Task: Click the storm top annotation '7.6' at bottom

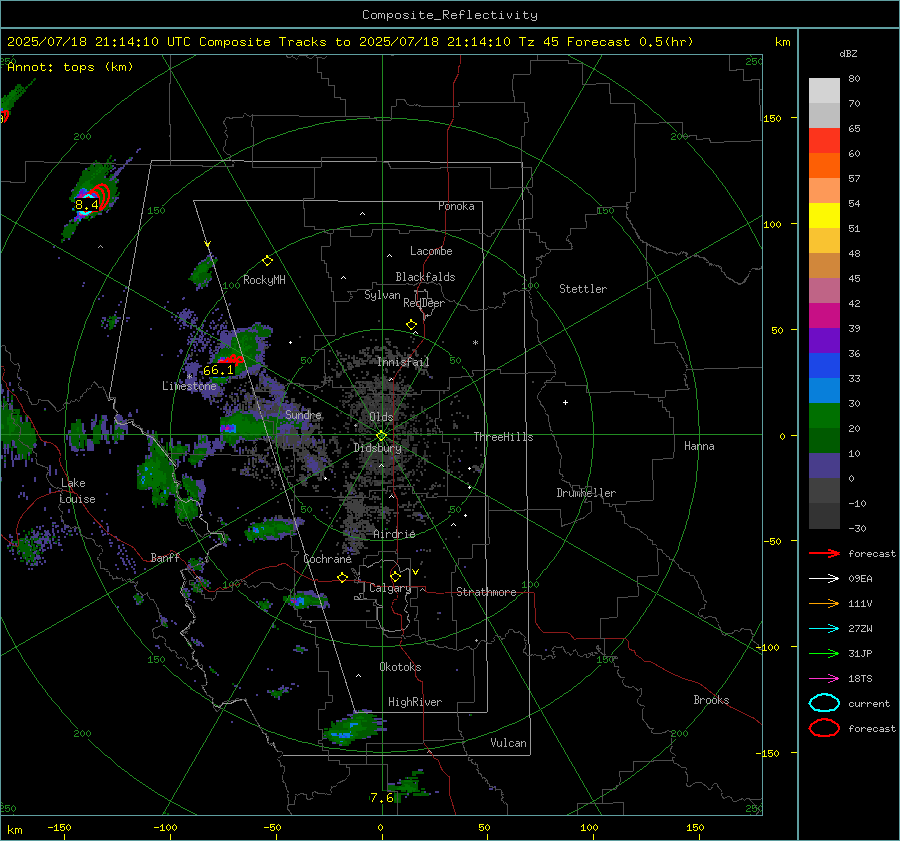Action: (x=382, y=797)
